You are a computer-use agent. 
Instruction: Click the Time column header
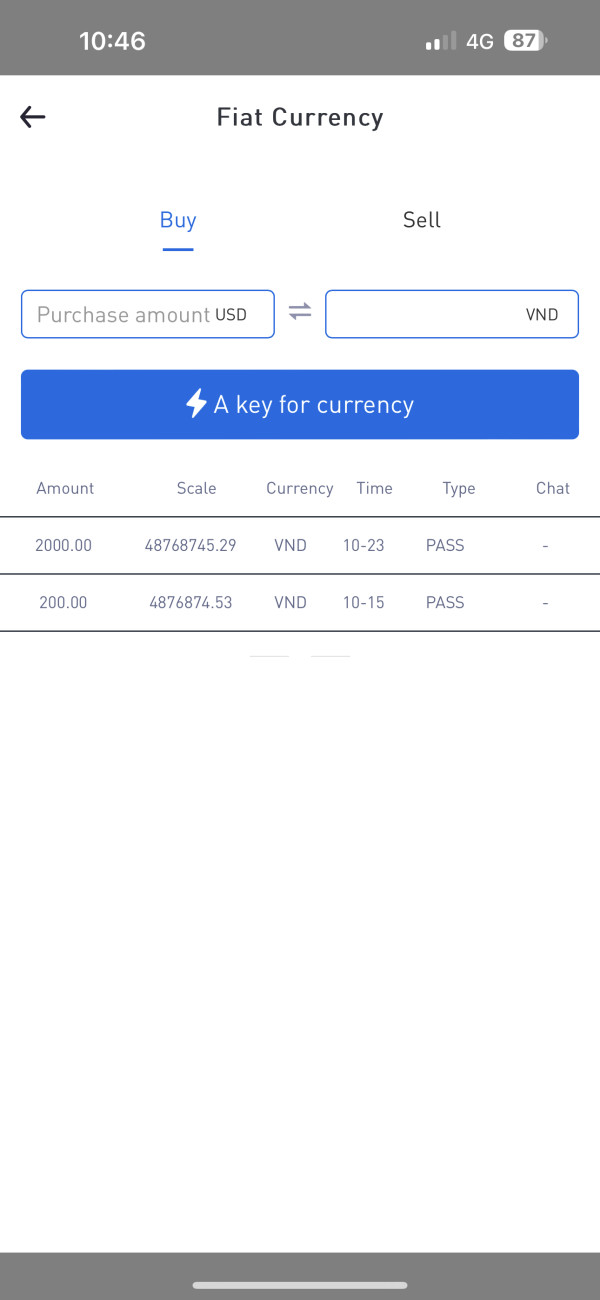pos(374,488)
